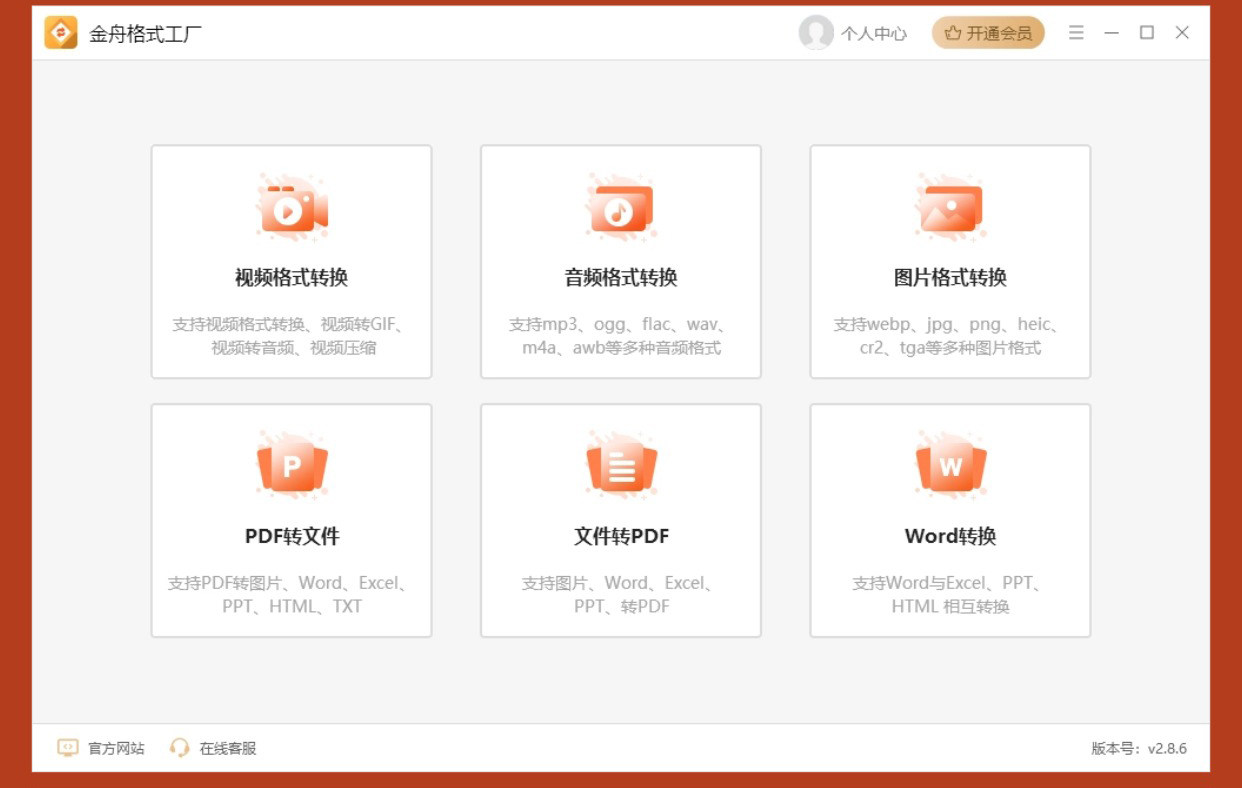Click the W Word conversion icon

pos(950,466)
